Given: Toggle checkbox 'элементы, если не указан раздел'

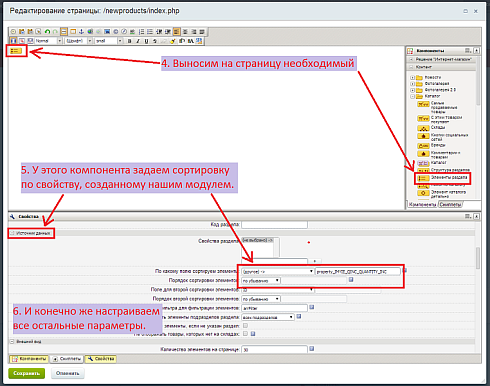Looking at the screenshot, I should click(245, 325).
